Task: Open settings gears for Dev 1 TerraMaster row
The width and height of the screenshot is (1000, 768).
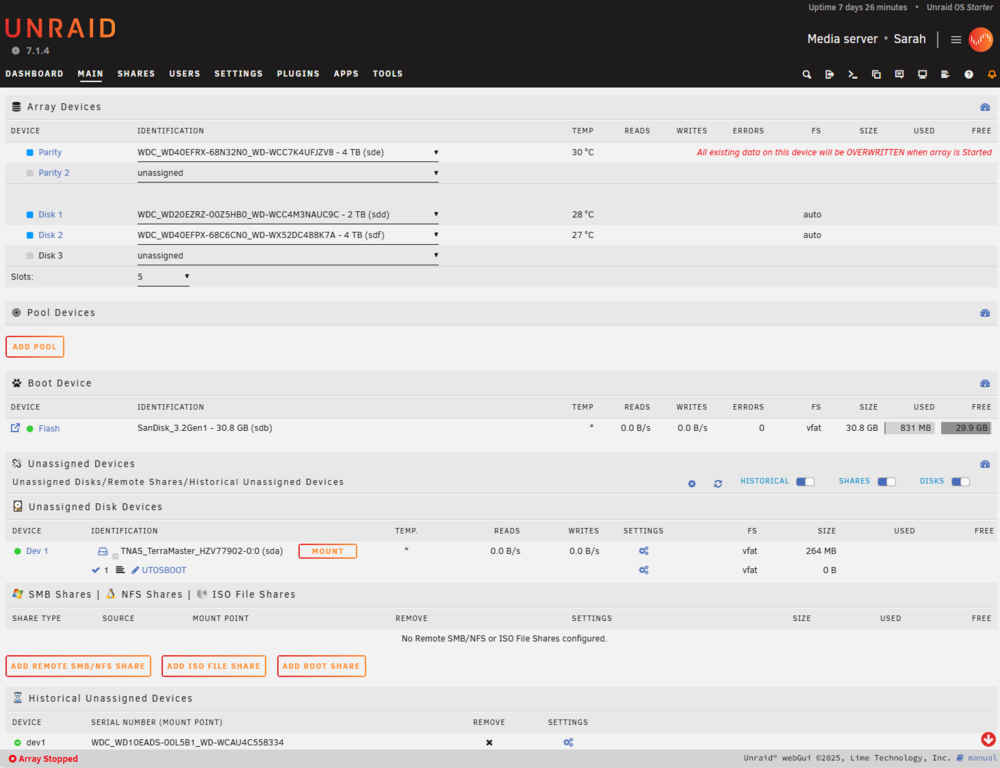Action: pos(643,551)
